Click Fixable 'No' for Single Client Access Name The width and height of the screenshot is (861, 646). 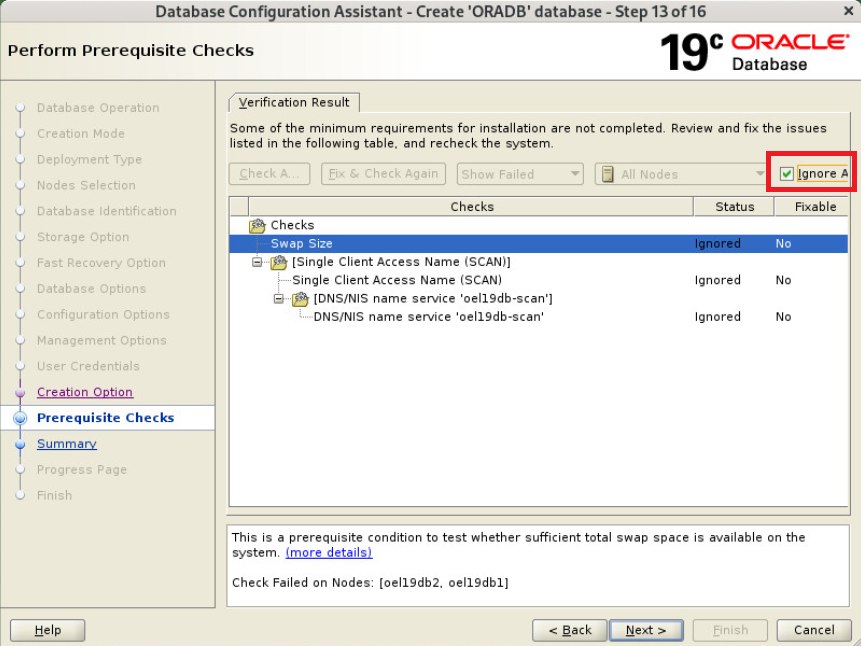(x=783, y=280)
